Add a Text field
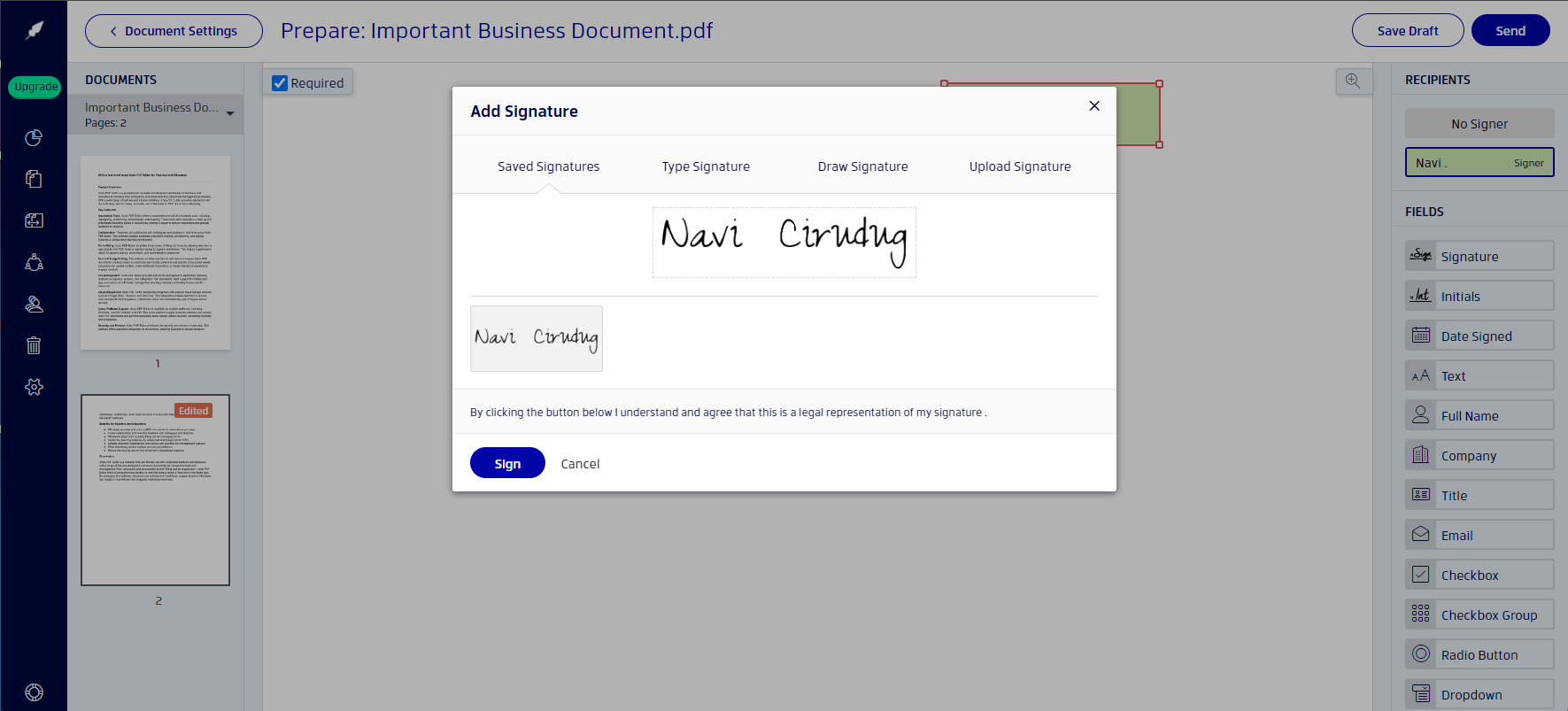This screenshot has width=1568, height=711. 1479,375
